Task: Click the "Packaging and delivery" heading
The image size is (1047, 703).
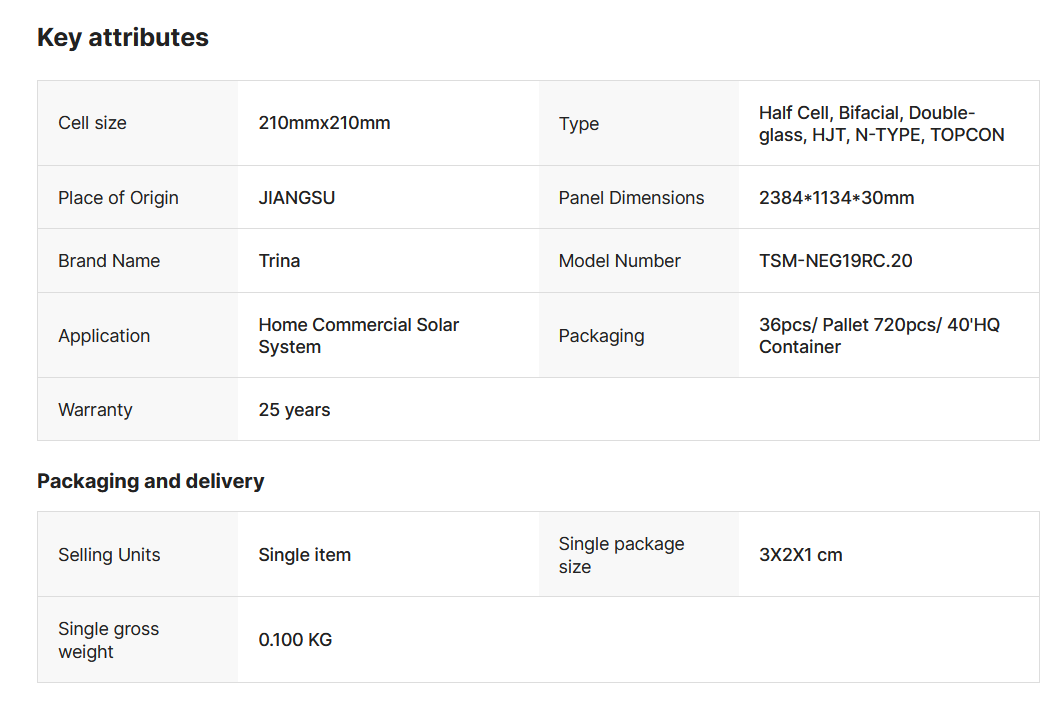Action: [150, 481]
